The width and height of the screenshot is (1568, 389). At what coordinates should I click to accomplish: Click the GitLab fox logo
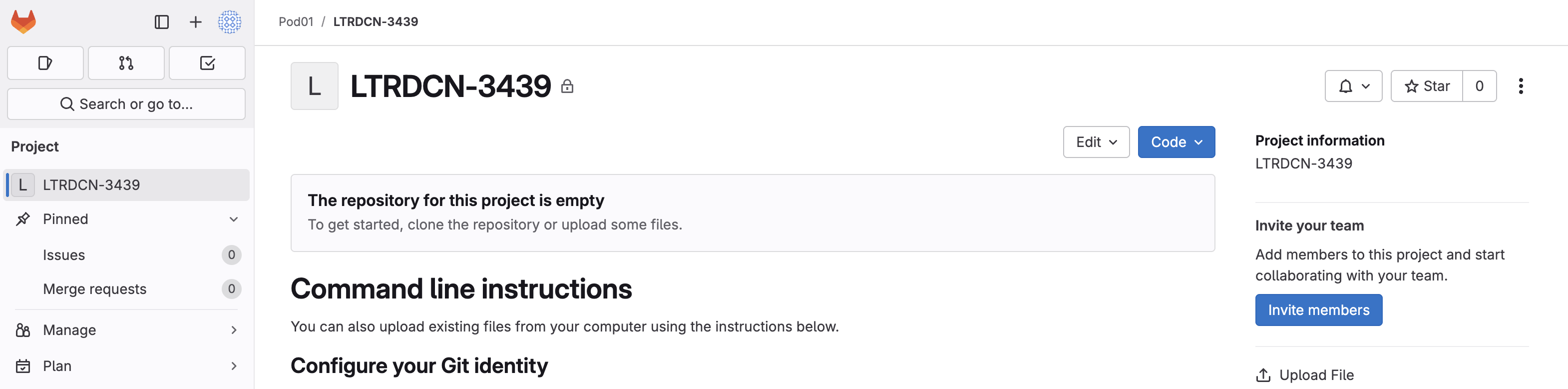coord(24,22)
